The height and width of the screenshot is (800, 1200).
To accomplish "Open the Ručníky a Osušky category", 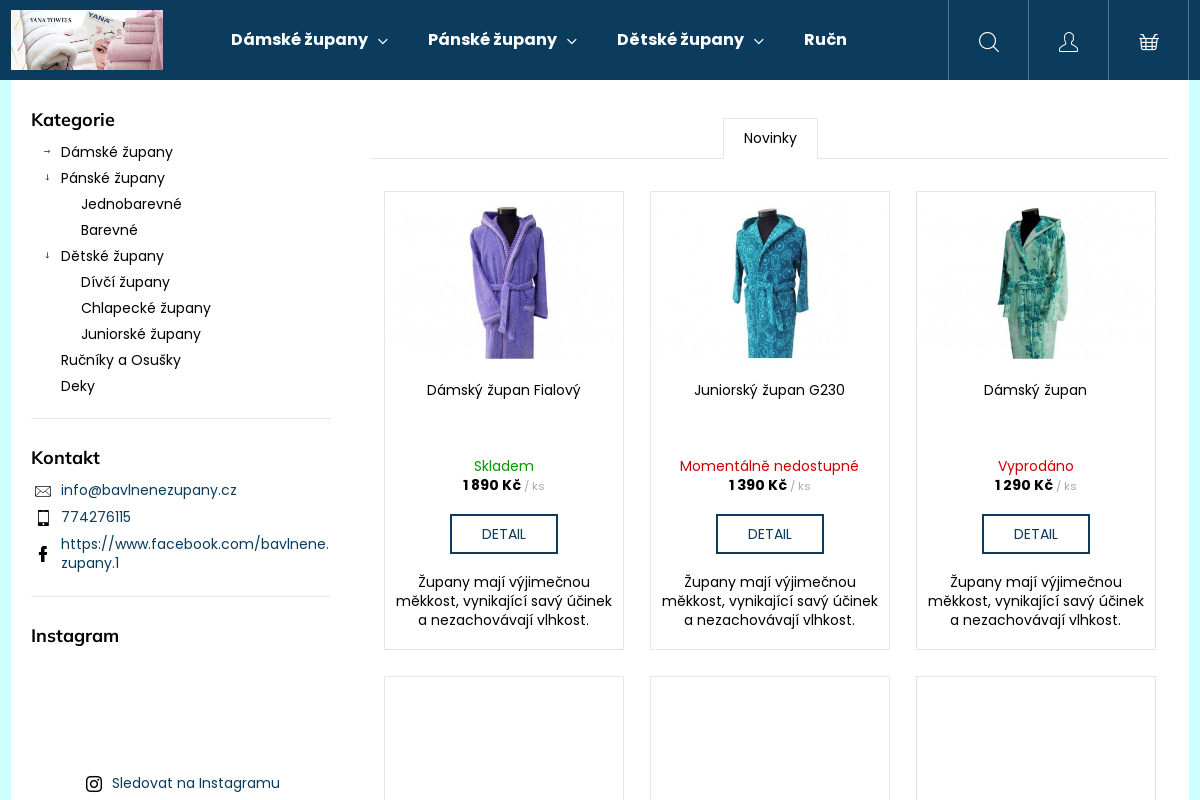I will pyautogui.click(x=121, y=360).
